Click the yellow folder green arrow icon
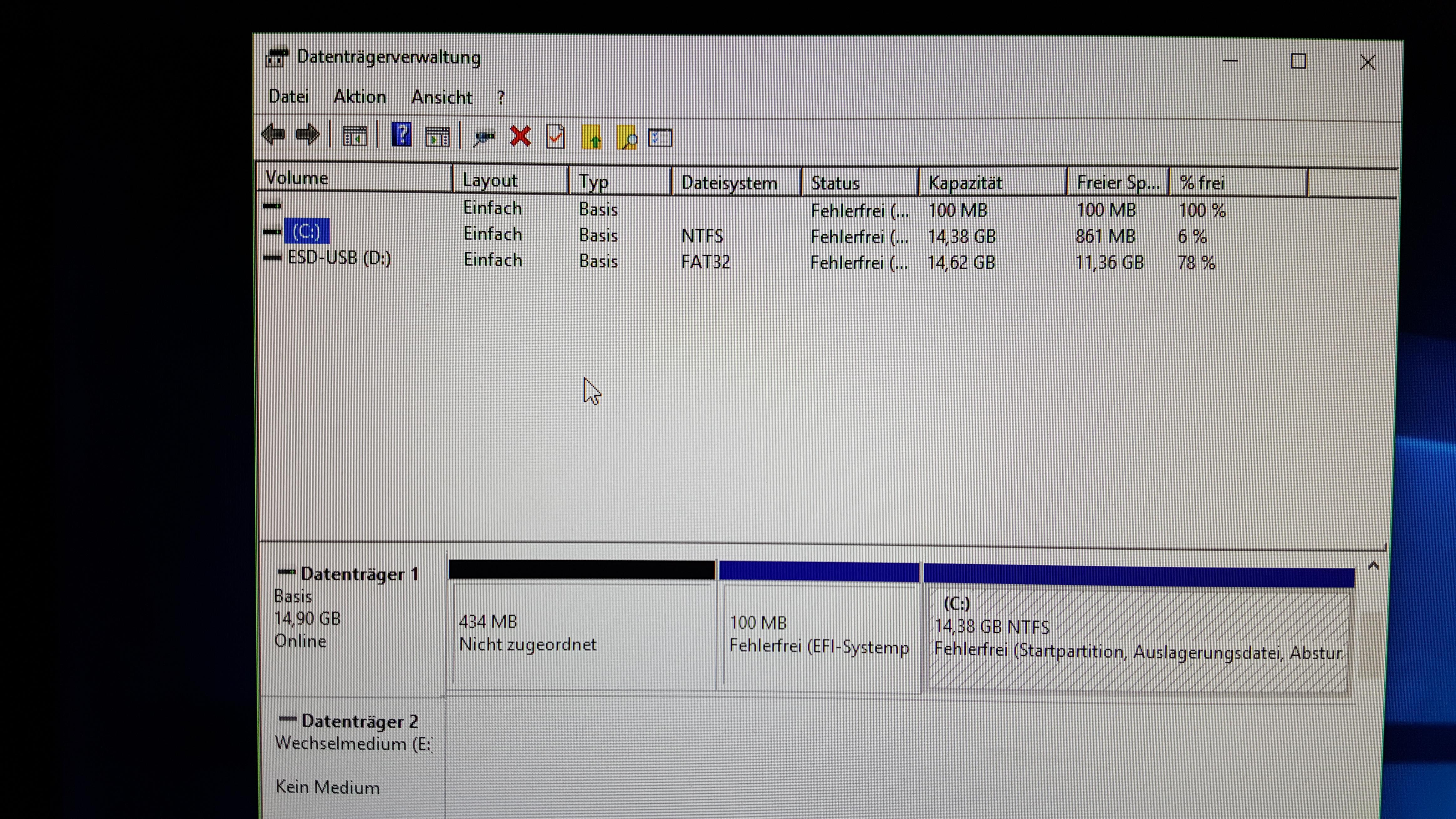 tap(592, 137)
